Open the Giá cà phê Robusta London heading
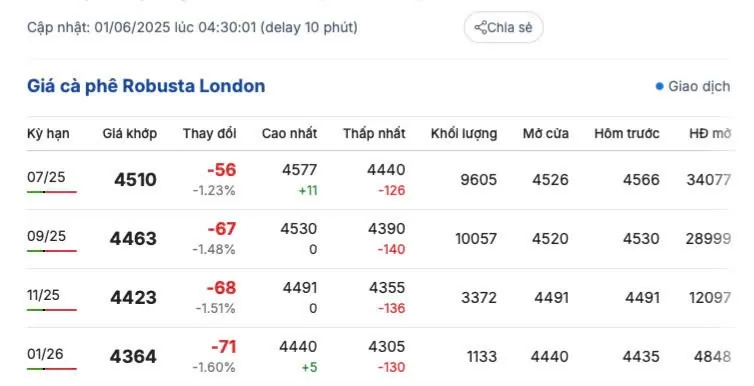This screenshot has width=754, height=386. pyautogui.click(x=146, y=86)
